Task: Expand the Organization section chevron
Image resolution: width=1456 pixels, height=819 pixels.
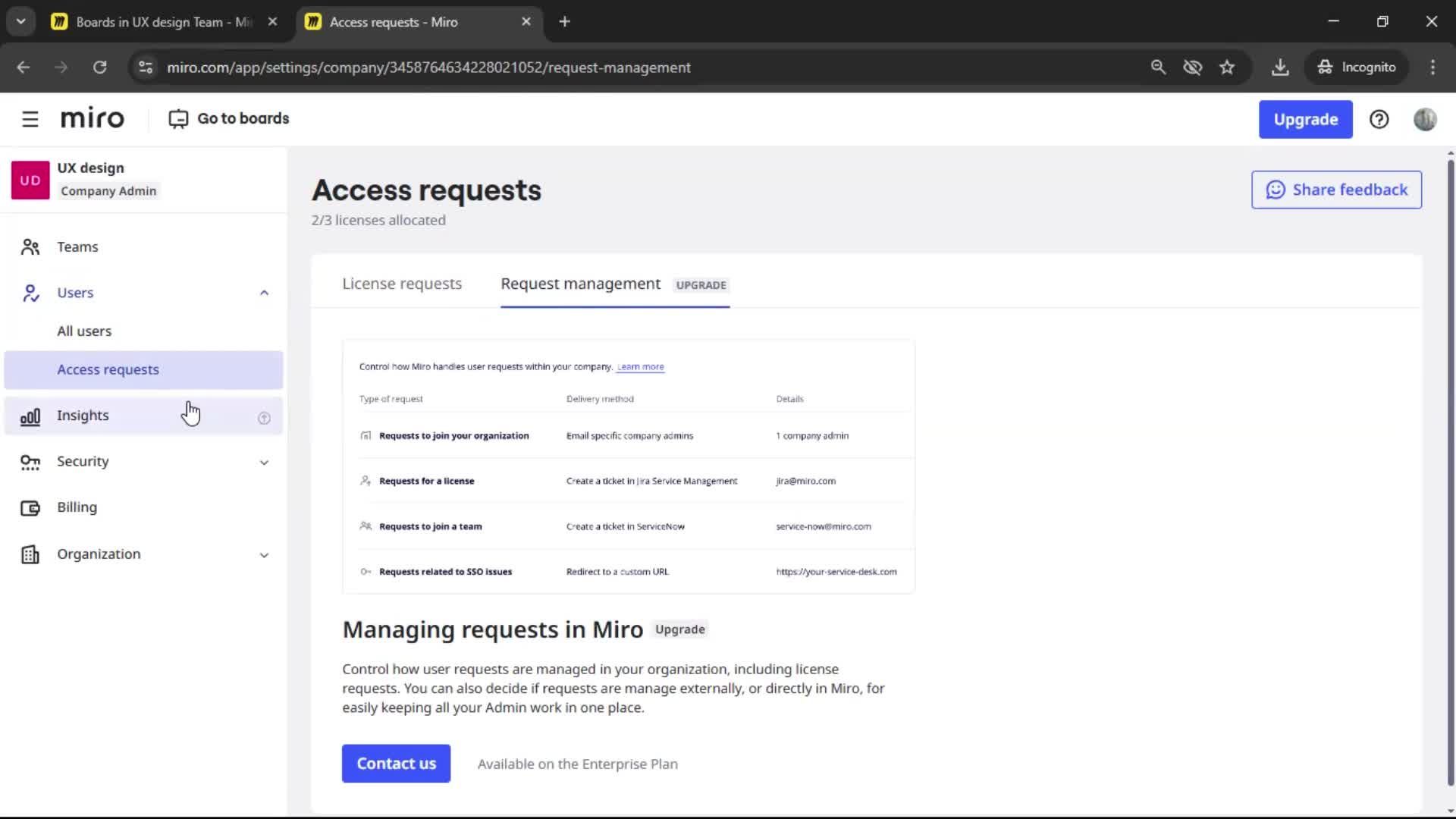Action: [264, 555]
